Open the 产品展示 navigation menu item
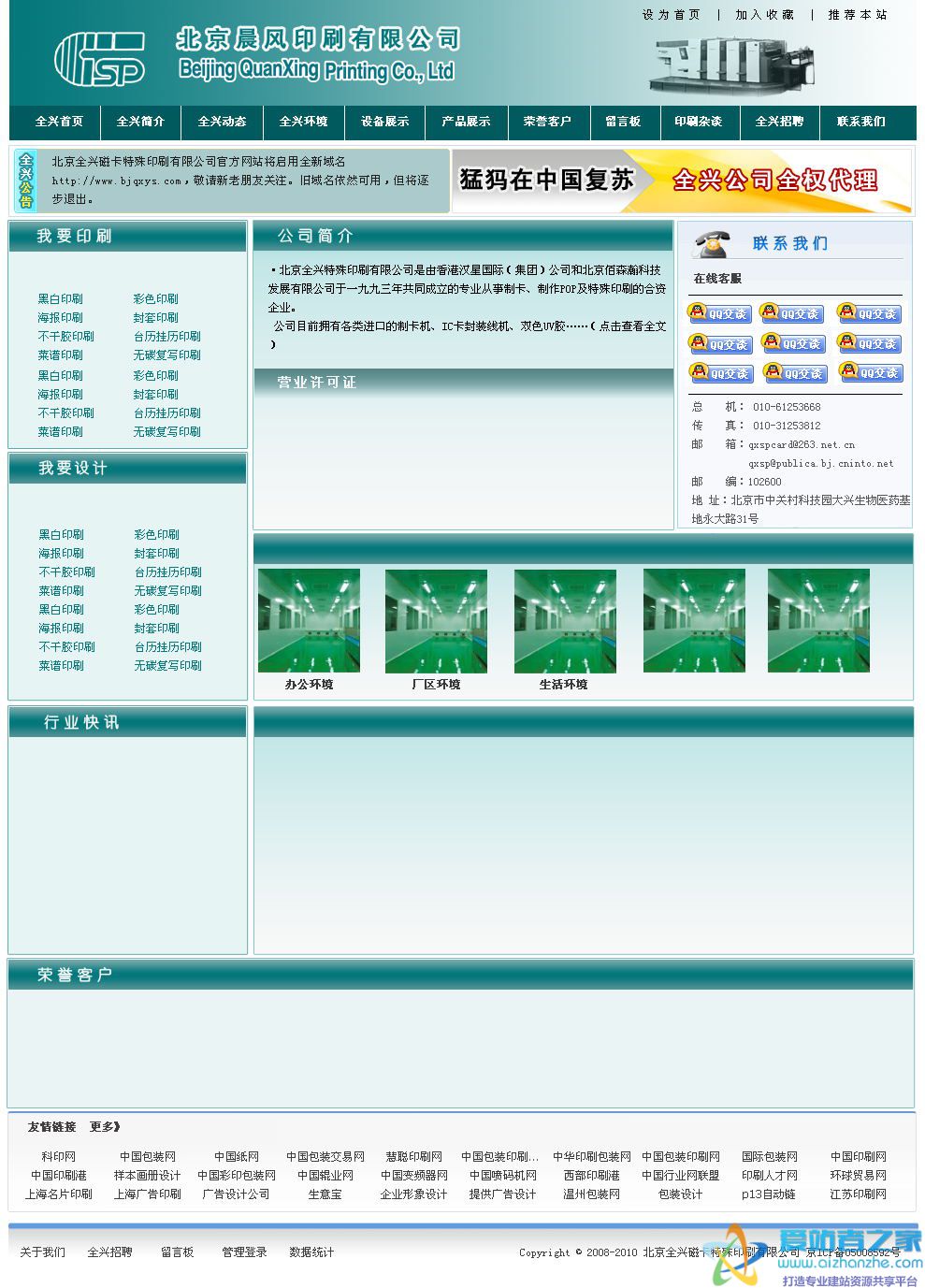Screen dimensions: 925x1288 point(466,122)
